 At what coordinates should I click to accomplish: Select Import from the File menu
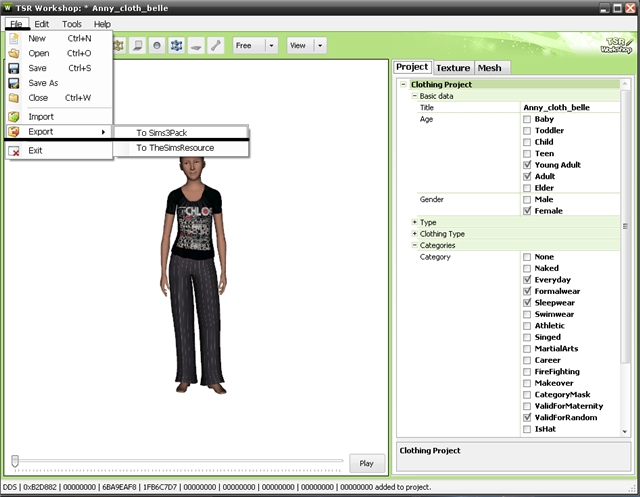41,117
